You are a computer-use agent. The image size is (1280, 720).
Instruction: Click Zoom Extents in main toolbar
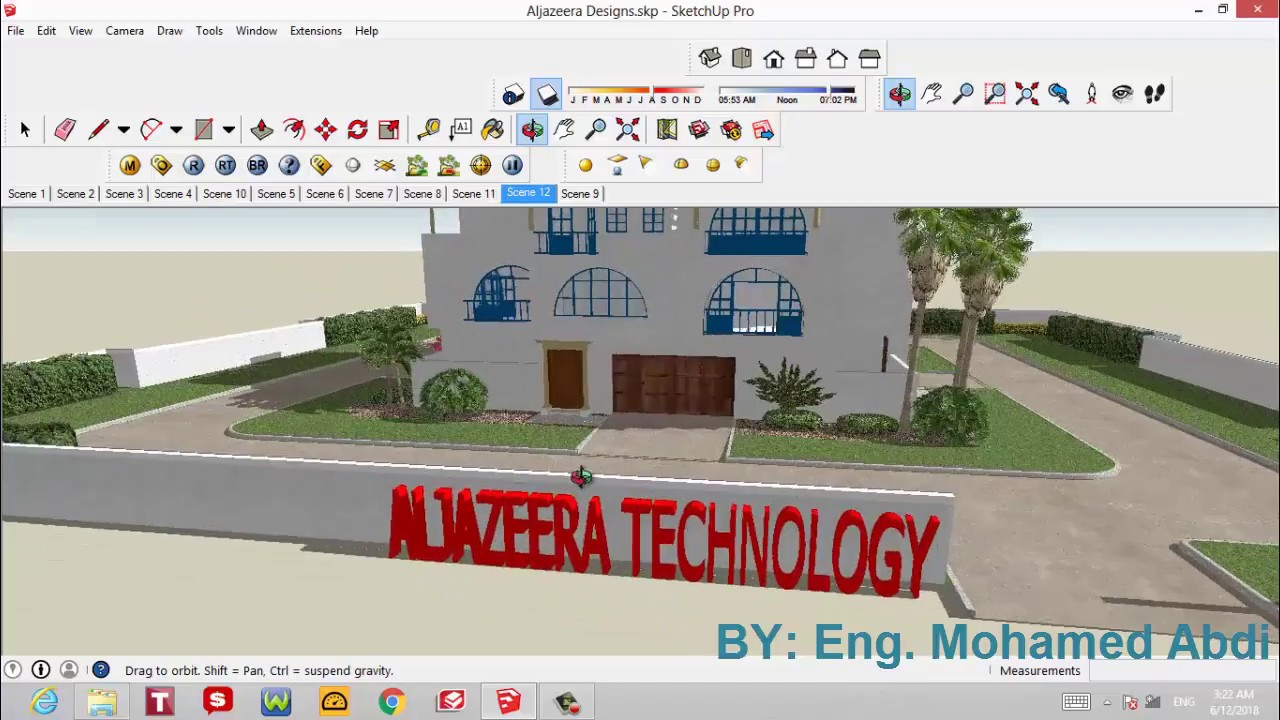pyautogui.click(x=628, y=129)
